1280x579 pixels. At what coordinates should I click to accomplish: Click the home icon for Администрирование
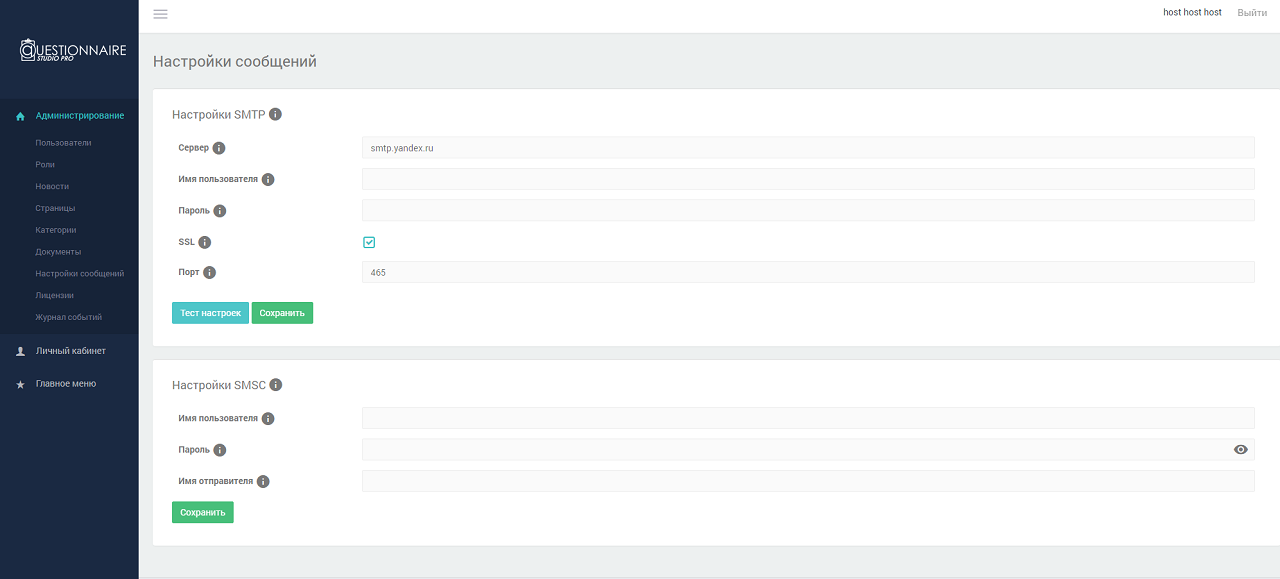coord(20,116)
